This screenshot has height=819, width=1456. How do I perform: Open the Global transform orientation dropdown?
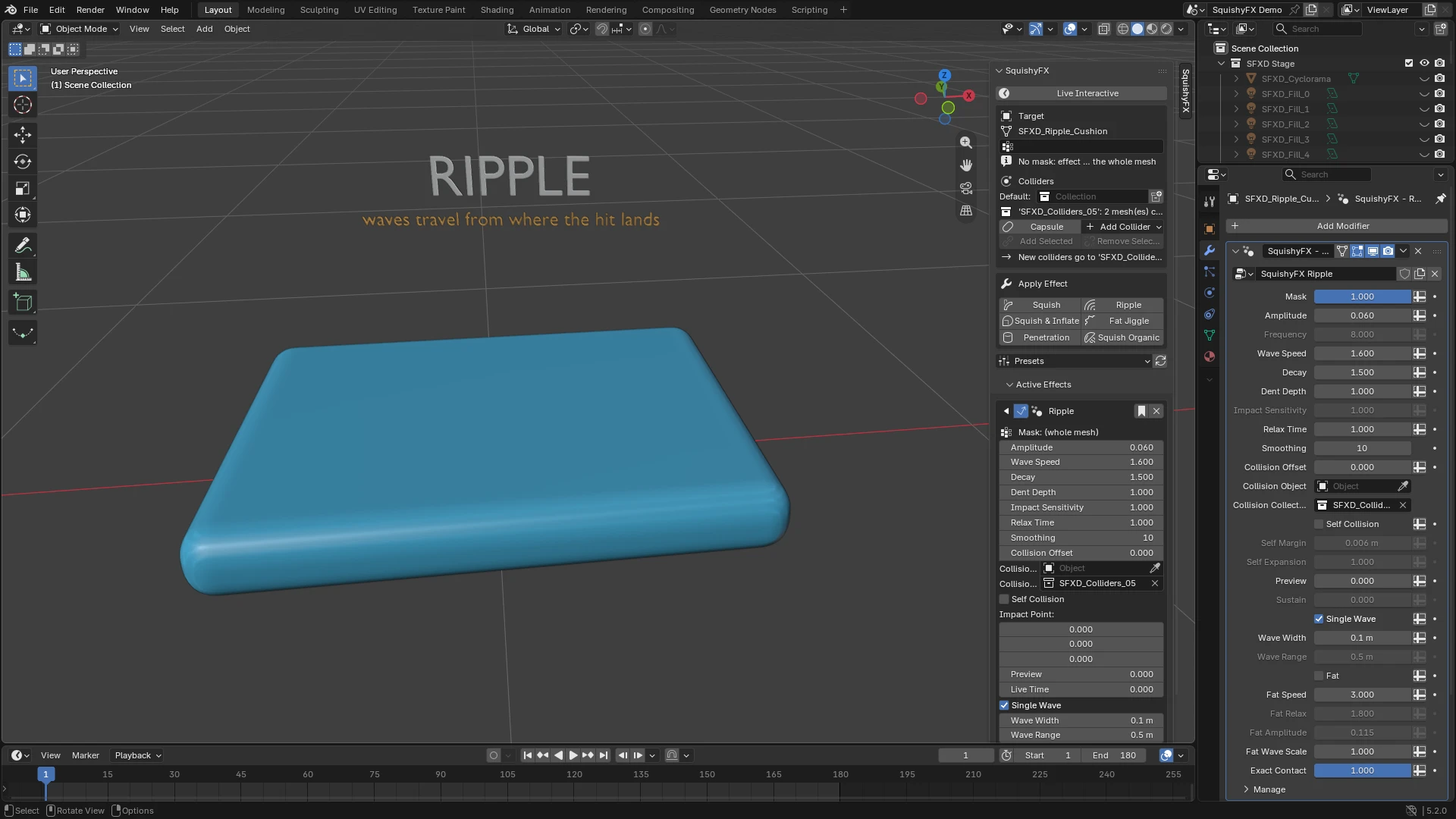[534, 29]
